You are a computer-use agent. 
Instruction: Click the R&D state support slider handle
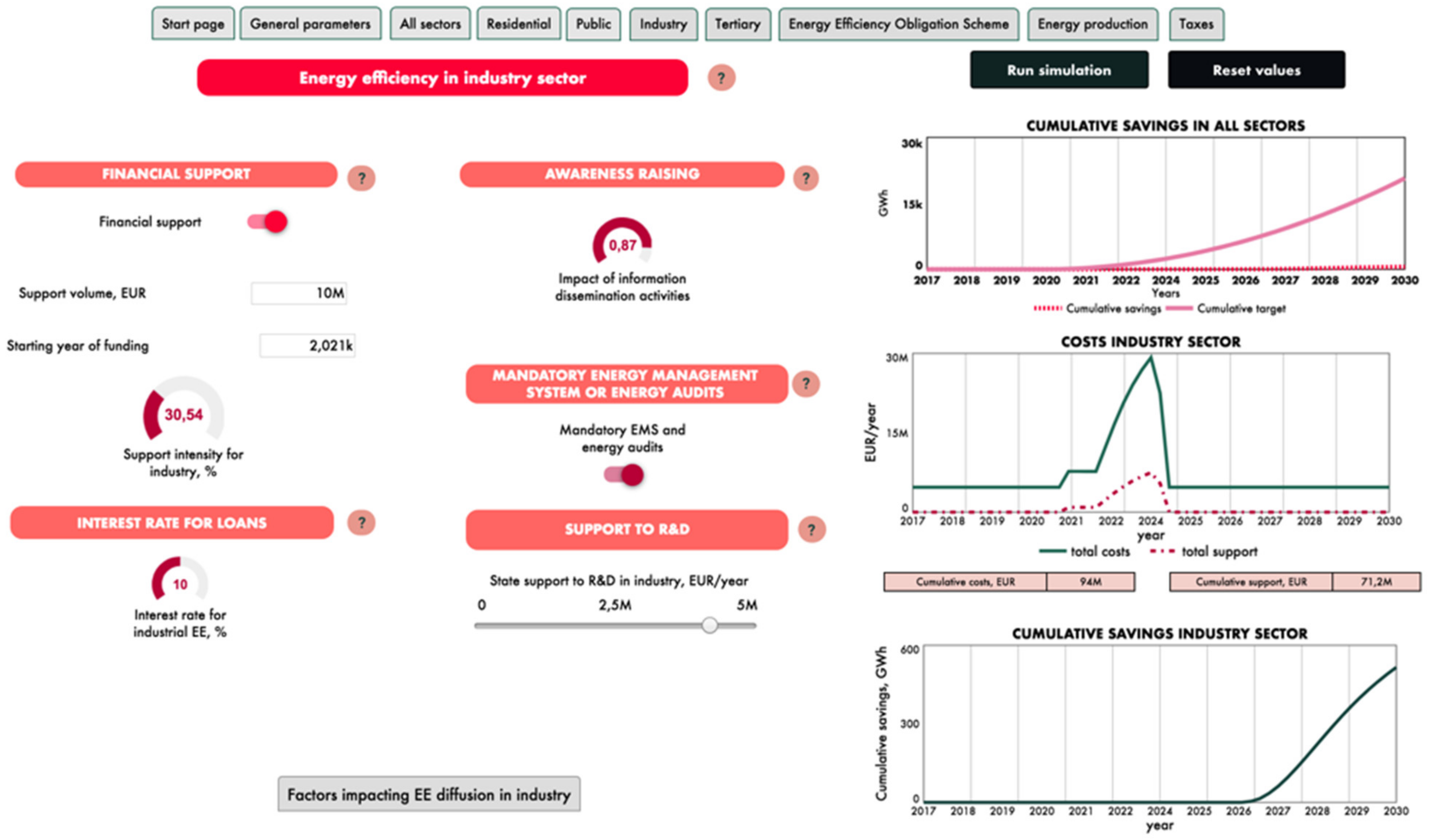[x=709, y=625]
